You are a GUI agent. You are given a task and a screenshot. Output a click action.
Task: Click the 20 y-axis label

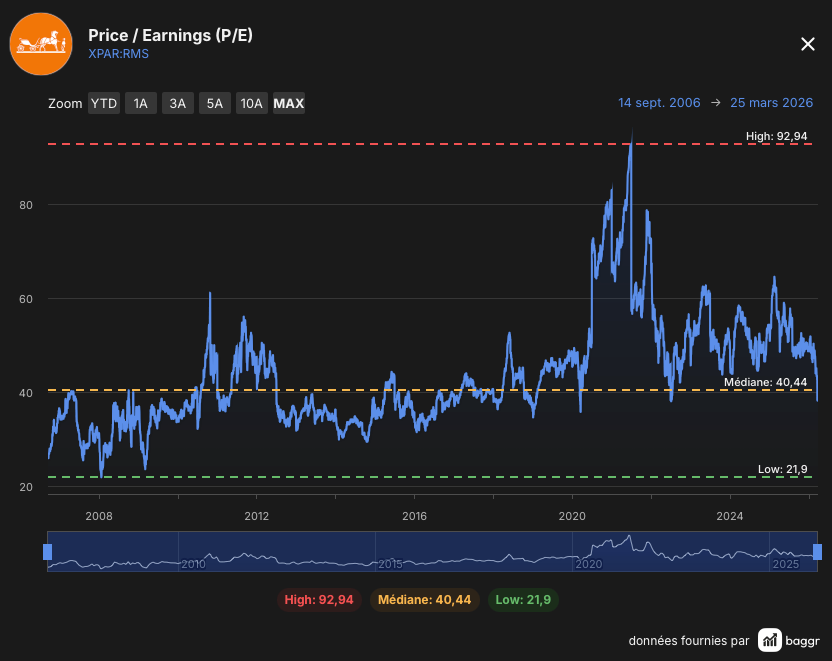[x=26, y=487]
